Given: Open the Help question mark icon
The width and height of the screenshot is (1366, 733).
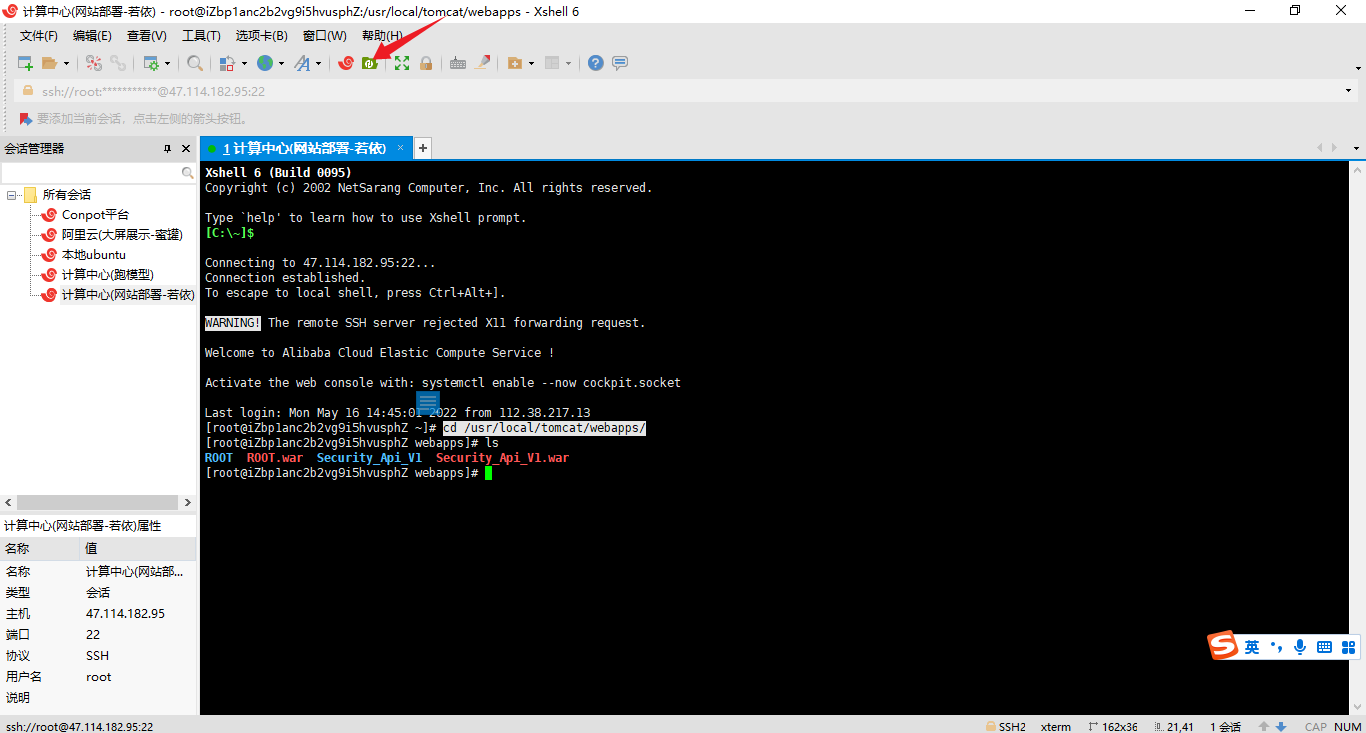Looking at the screenshot, I should [x=596, y=63].
